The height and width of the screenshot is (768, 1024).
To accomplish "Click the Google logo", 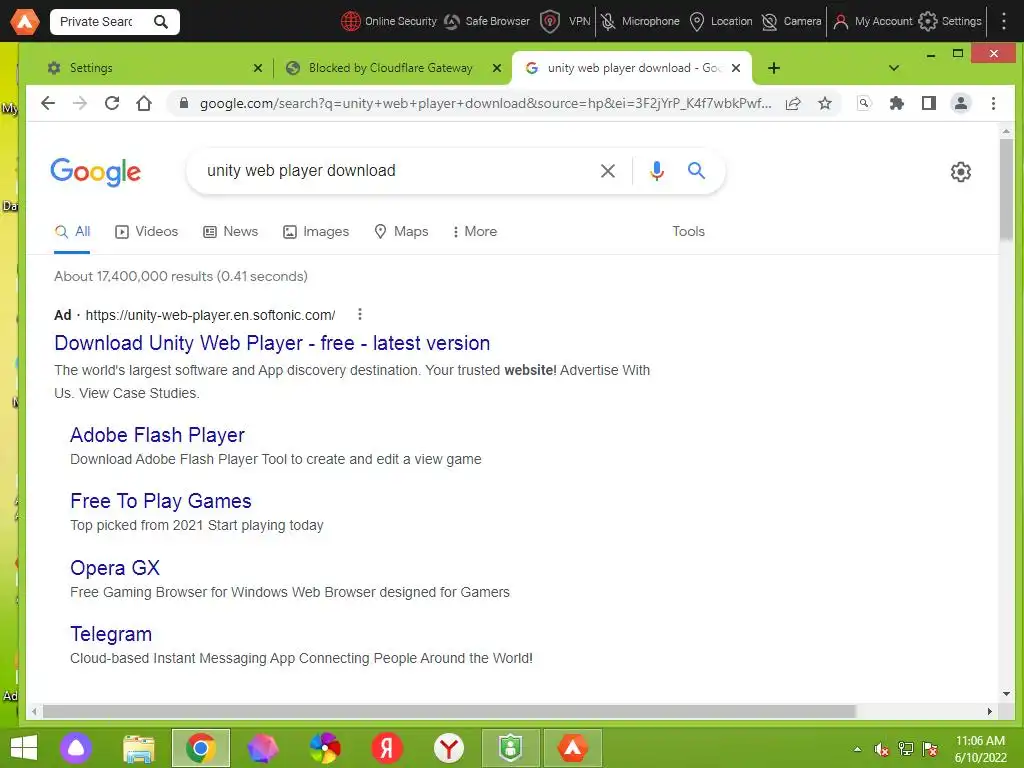I will (x=95, y=172).
